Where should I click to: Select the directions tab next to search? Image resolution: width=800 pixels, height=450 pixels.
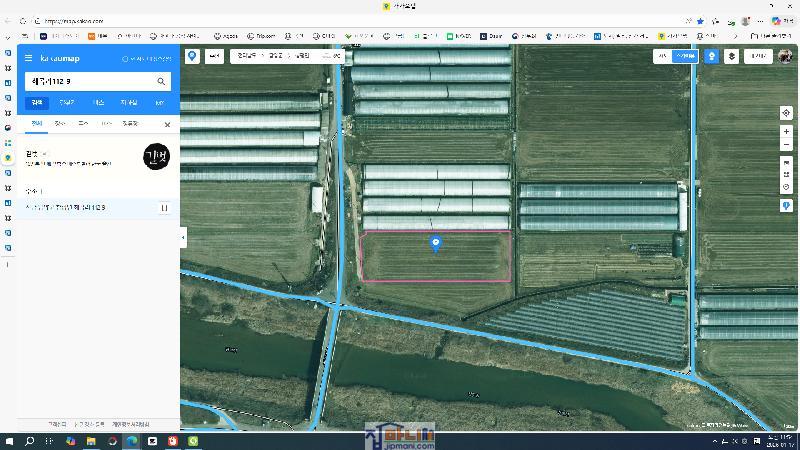point(67,102)
